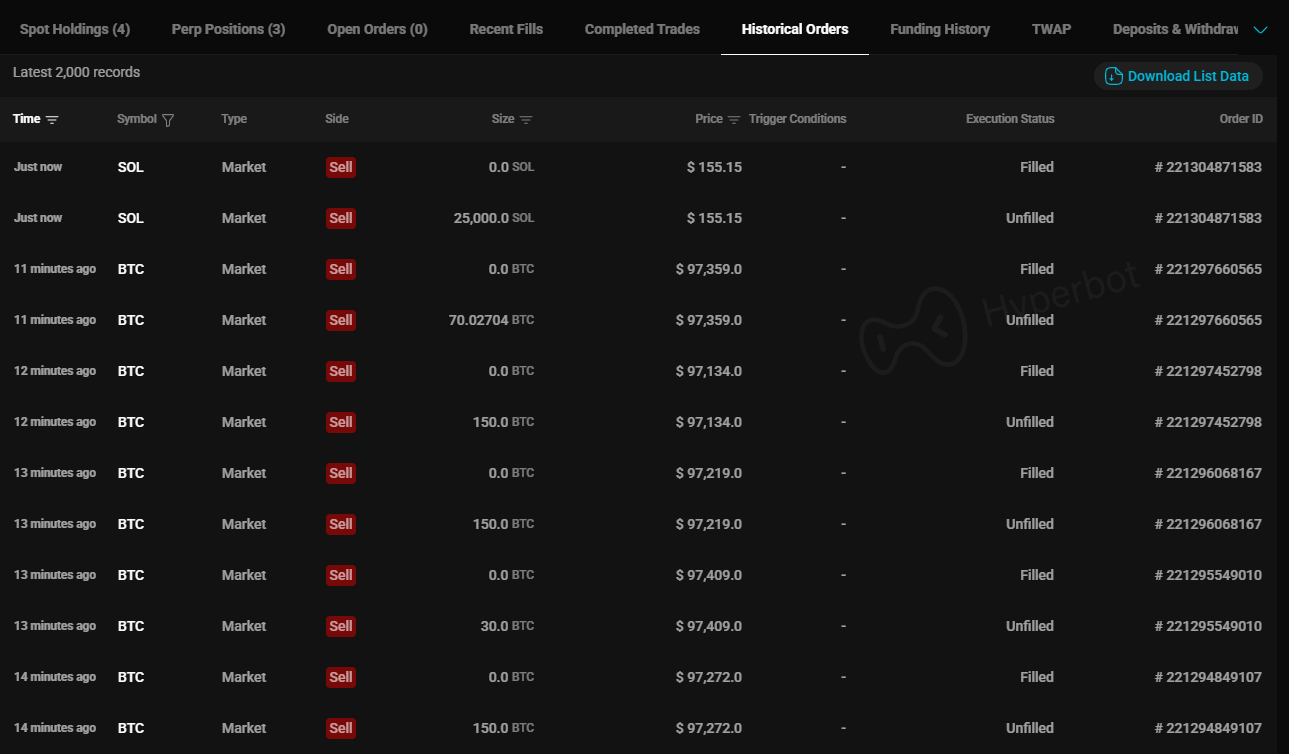The image size is (1289, 754).
Task: Click the Execution Status column header
Action: click(x=1009, y=119)
